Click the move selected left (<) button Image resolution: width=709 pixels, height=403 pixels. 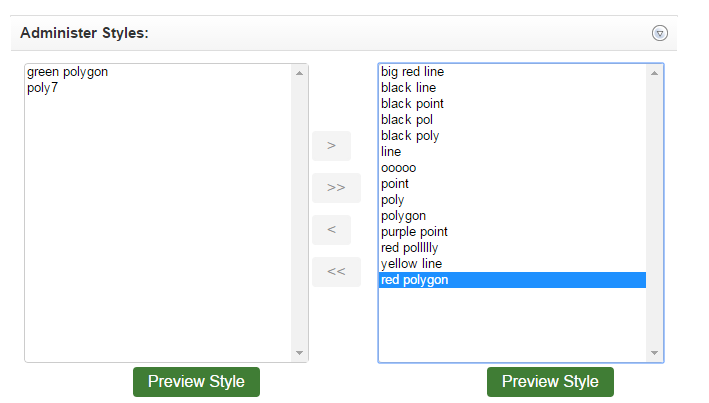point(331,230)
